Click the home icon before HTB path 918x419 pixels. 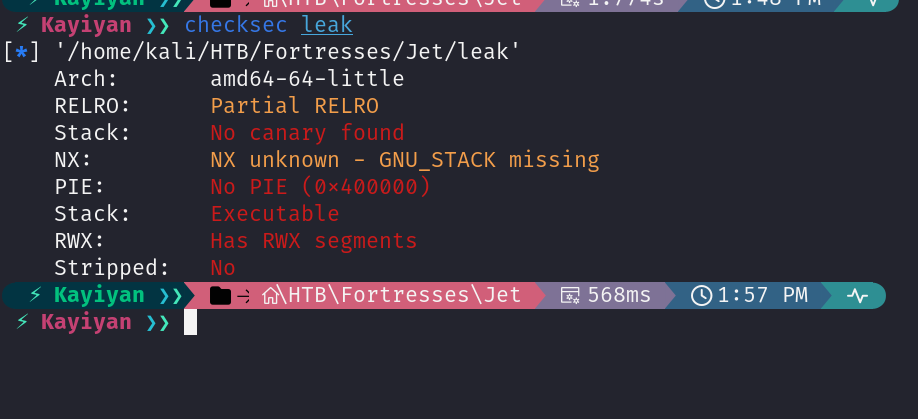(271, 295)
